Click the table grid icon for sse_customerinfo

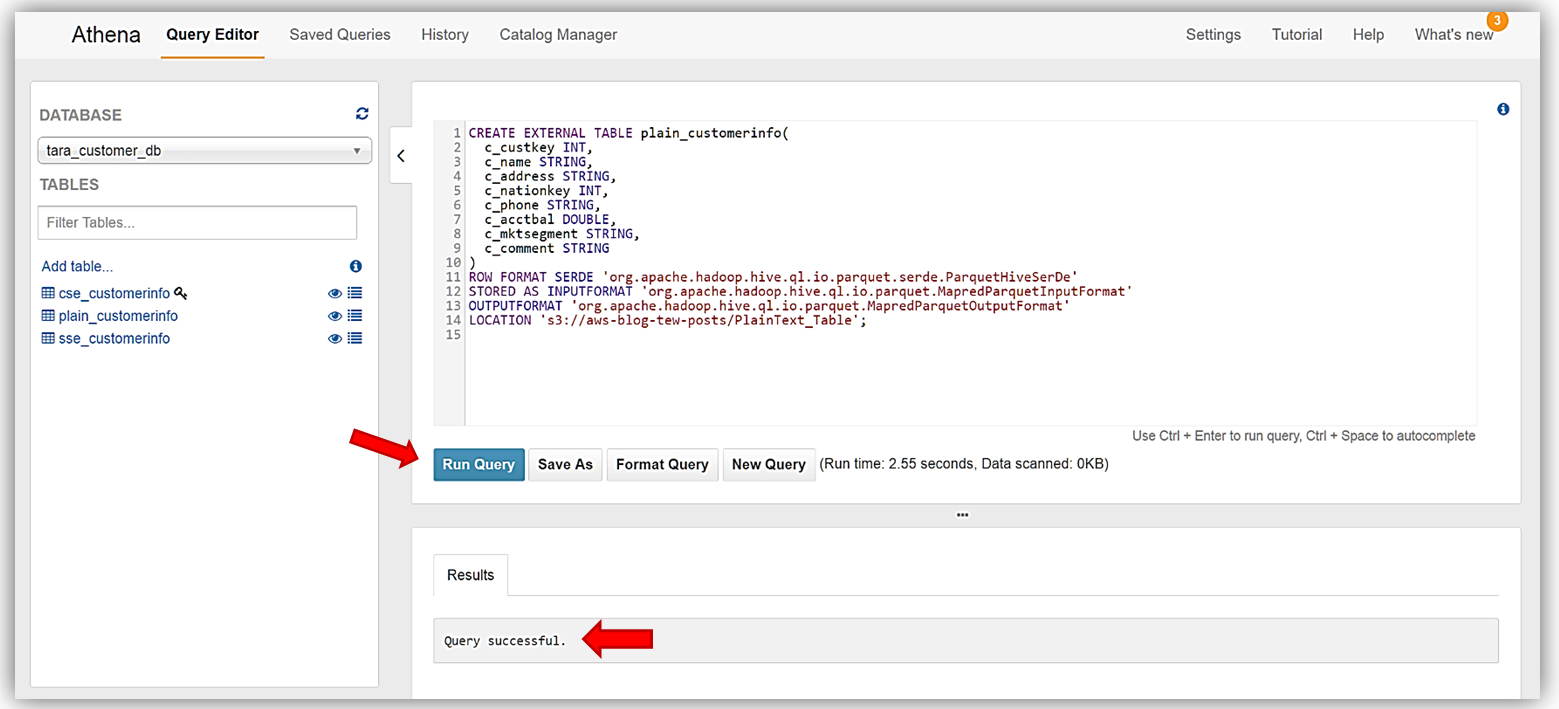pyautogui.click(x=48, y=339)
